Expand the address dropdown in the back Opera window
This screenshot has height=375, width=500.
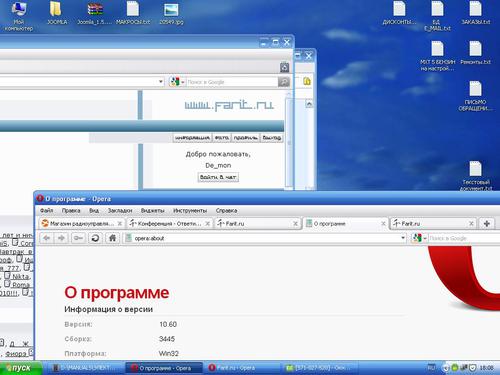click(161, 82)
